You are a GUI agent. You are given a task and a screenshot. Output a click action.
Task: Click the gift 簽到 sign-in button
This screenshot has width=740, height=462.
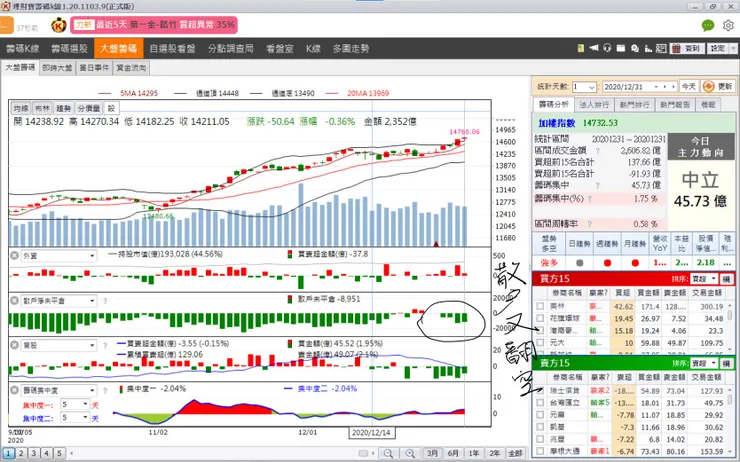coord(687,48)
